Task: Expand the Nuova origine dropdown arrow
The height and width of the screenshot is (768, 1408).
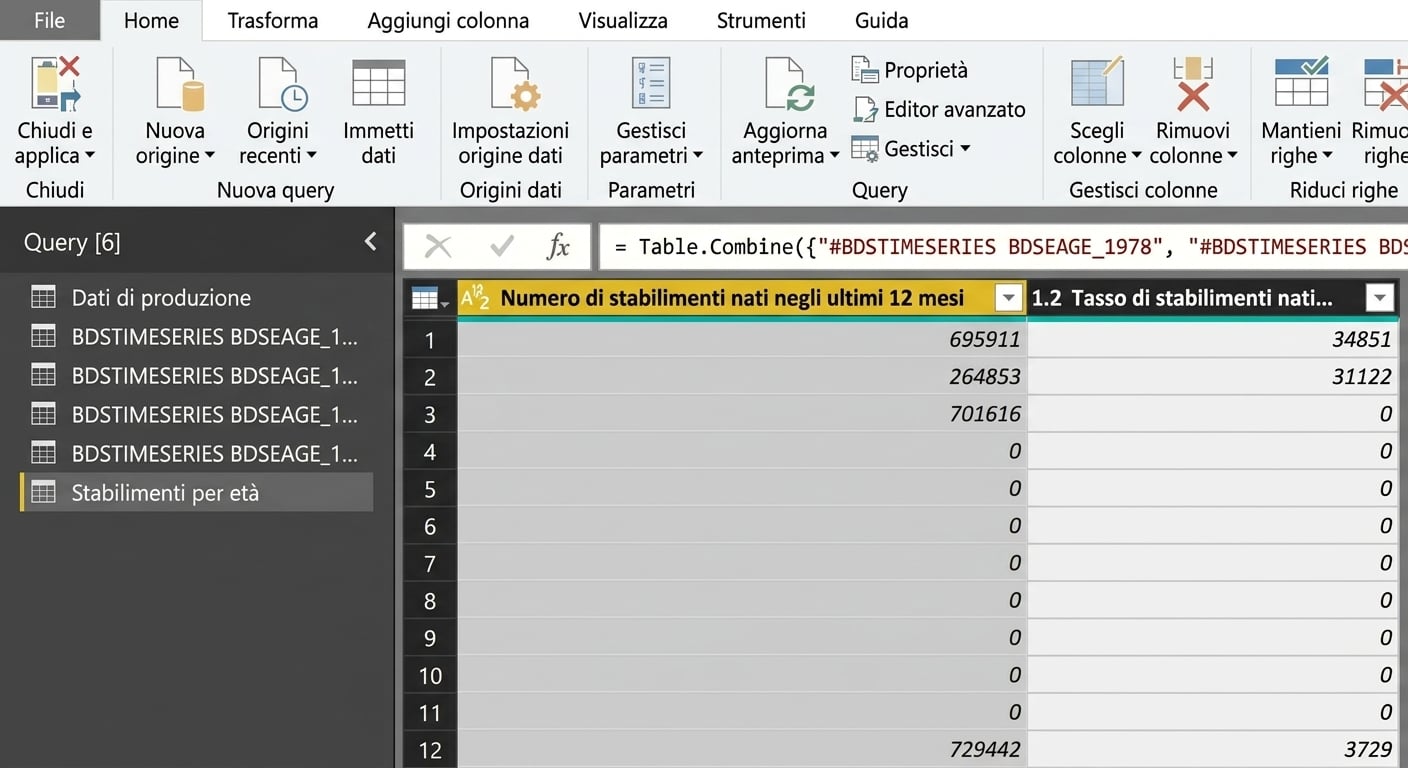Action: click(210, 156)
